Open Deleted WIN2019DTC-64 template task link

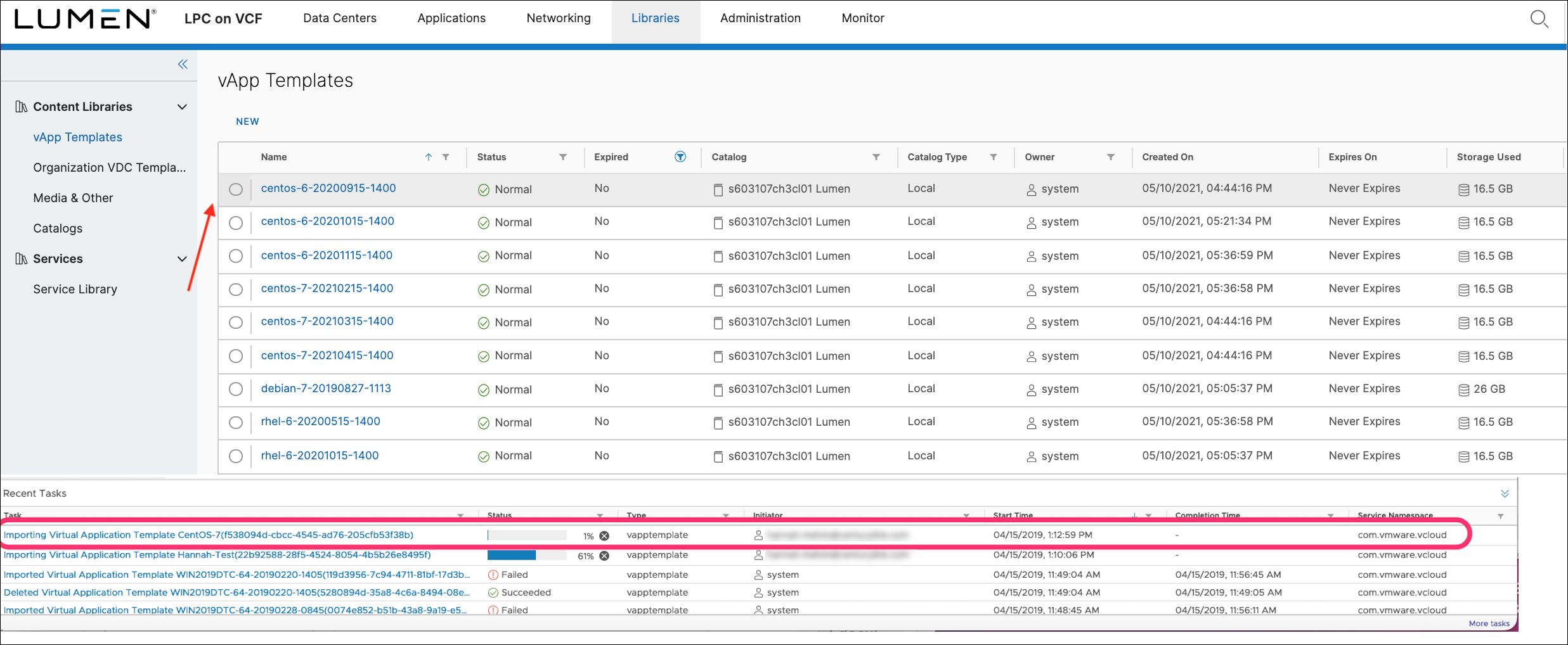pyautogui.click(x=236, y=592)
